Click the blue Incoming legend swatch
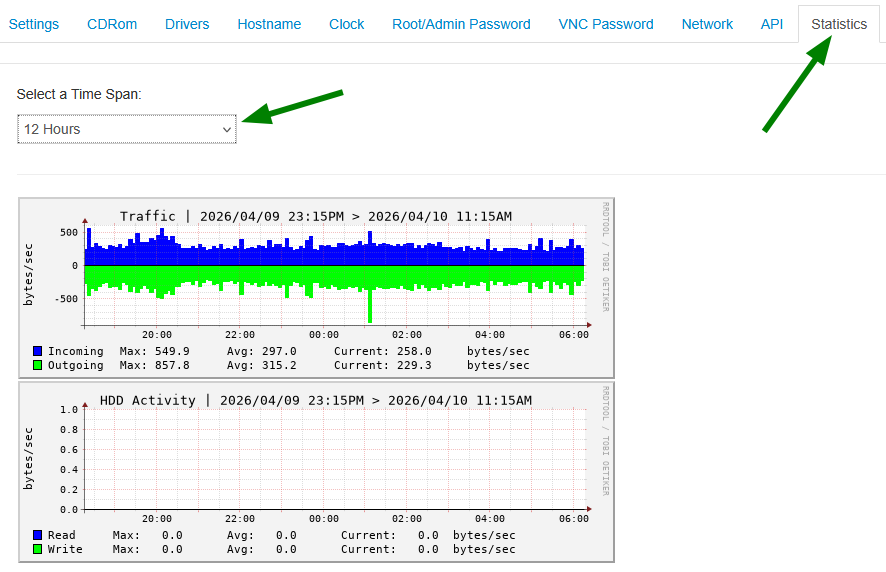Image resolution: width=886 pixels, height=572 pixels. click(x=37, y=351)
